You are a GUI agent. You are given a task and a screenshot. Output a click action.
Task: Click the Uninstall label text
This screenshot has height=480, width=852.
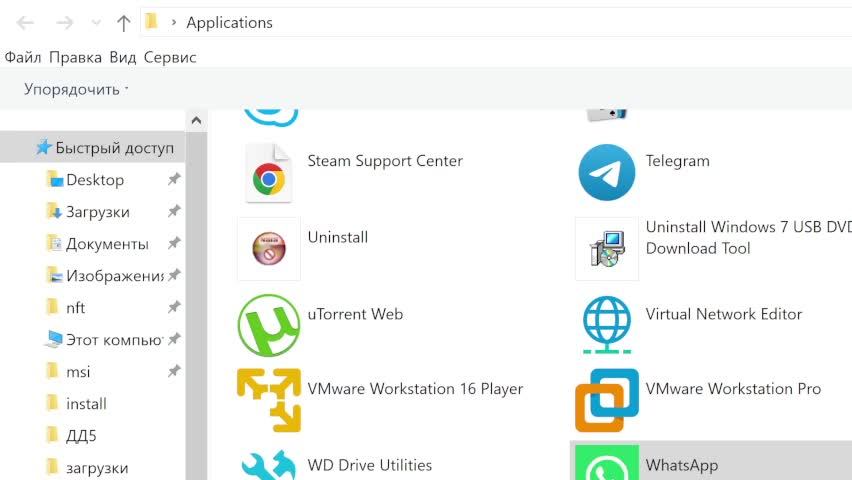click(337, 238)
